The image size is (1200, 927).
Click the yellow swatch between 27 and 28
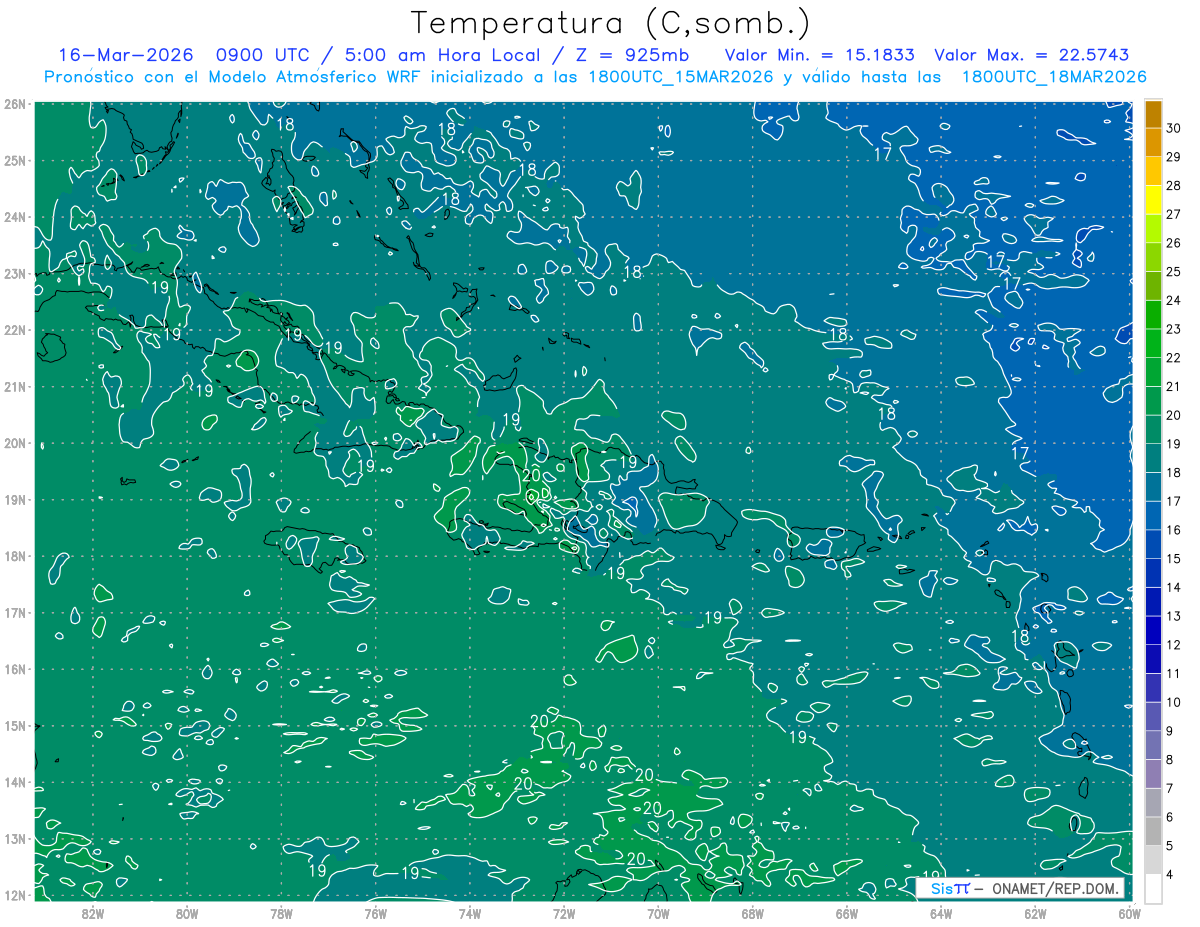coord(1153,199)
